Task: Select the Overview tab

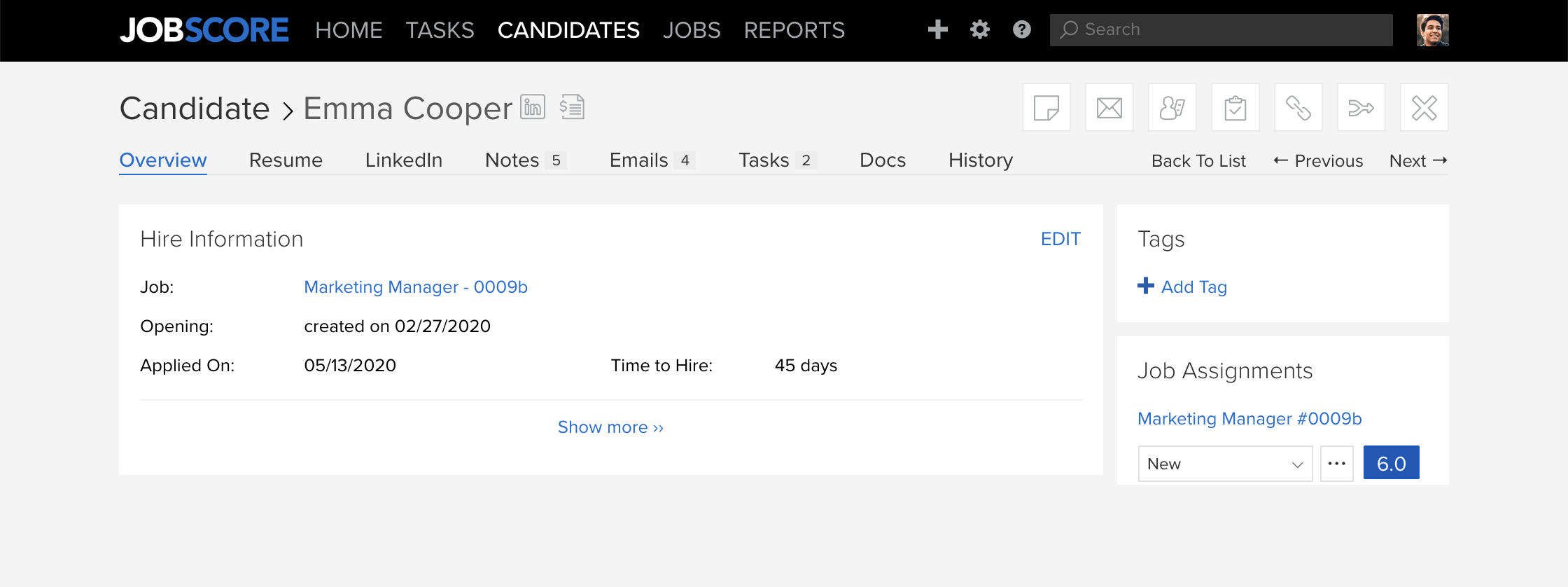Action: pos(163,160)
